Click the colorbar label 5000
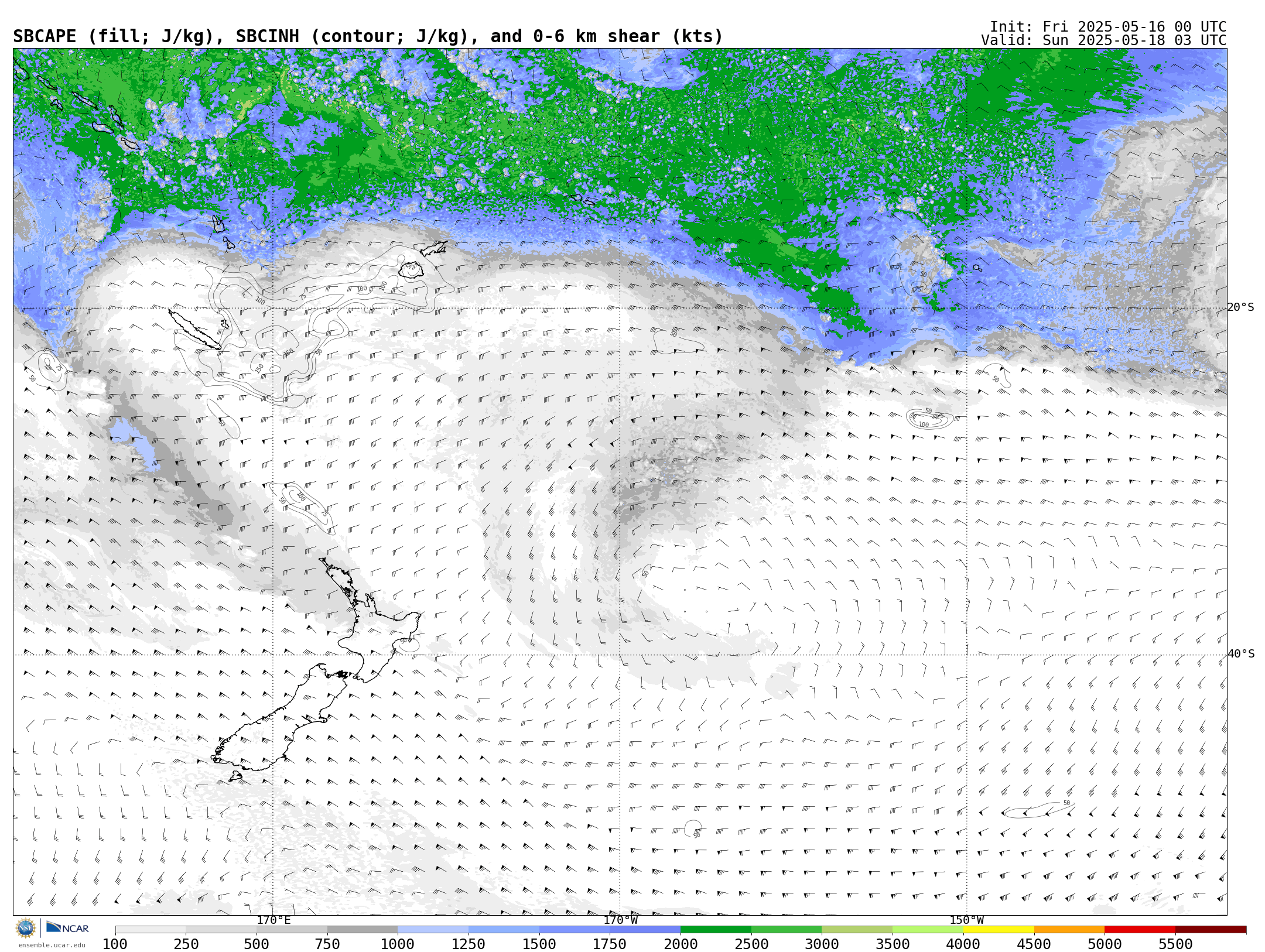Screen dimensions: 1265x952 coord(1105,944)
